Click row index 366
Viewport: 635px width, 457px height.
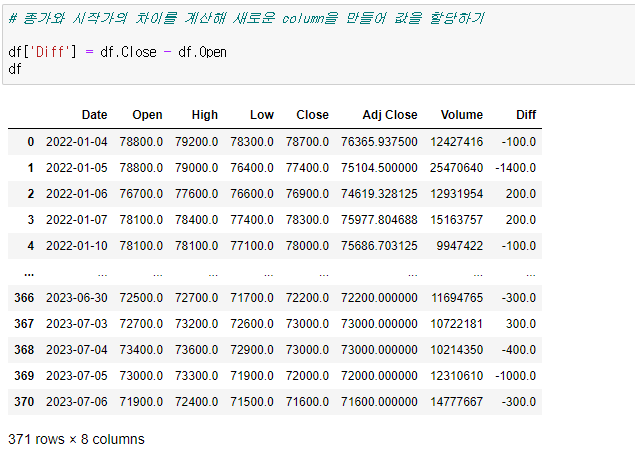(24, 298)
